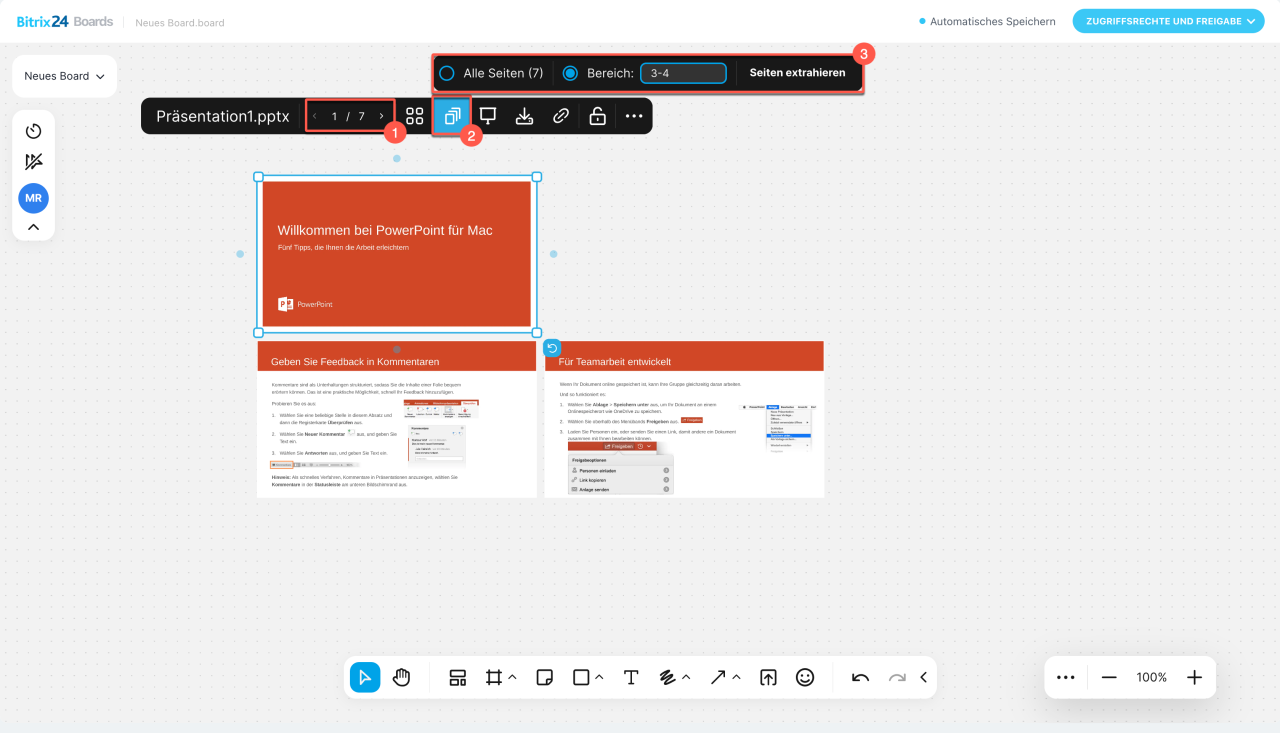Collapse the bottom toolbar with the chevron
Image resolution: width=1280 pixels, height=733 pixels.
point(923,677)
